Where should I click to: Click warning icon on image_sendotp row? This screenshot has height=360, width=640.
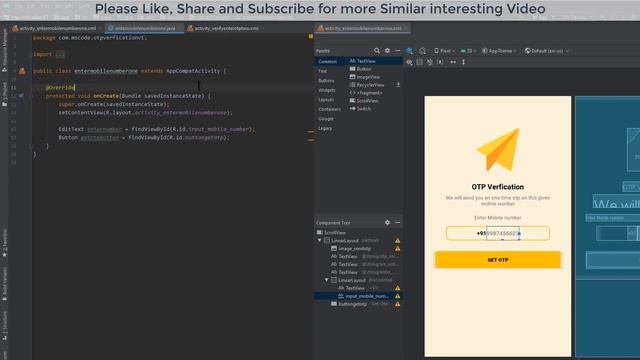[x=398, y=249]
